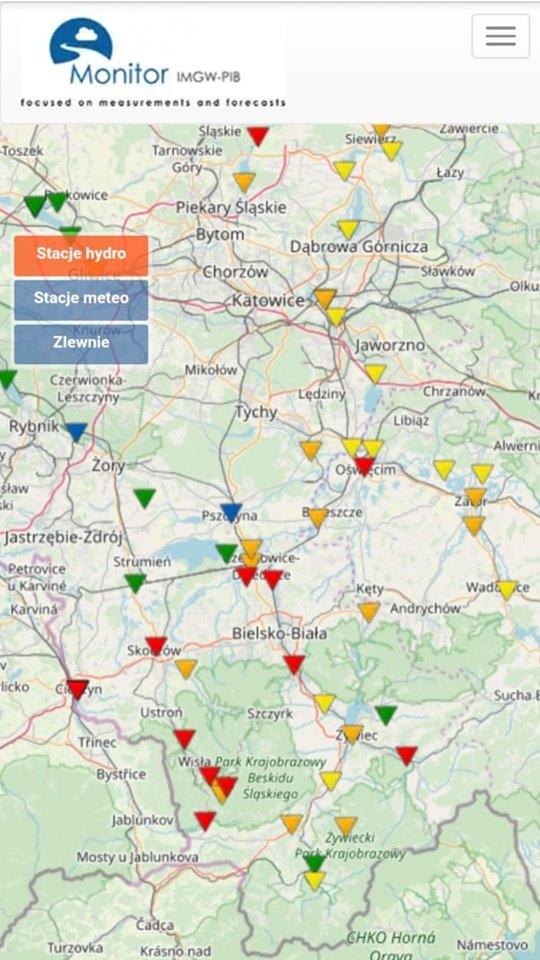Select the blue marker at Pszczyna

pos(231,512)
